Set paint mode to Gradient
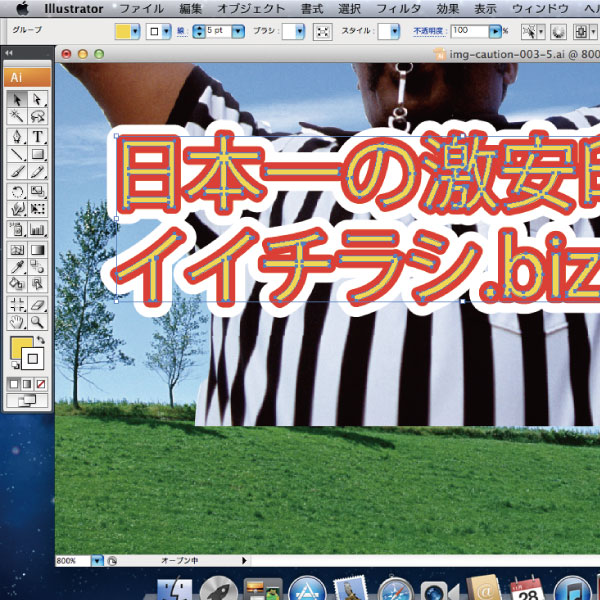600x600 pixels. point(27,384)
